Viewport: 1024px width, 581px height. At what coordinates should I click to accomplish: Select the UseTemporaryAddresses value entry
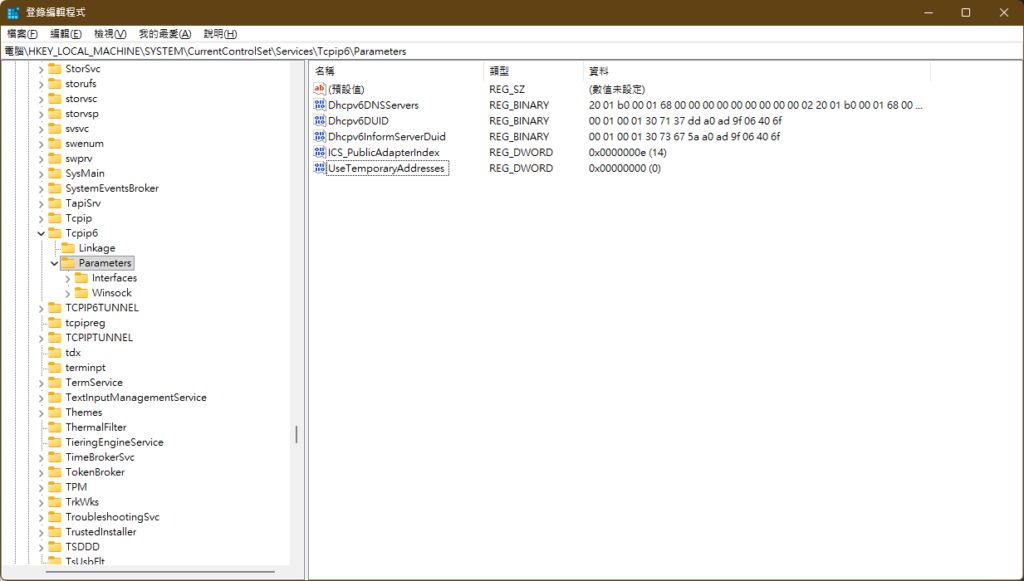(x=386, y=169)
